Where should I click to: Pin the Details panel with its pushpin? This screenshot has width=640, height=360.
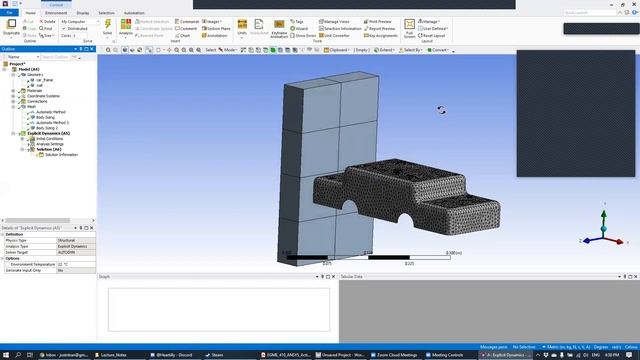coord(81,228)
